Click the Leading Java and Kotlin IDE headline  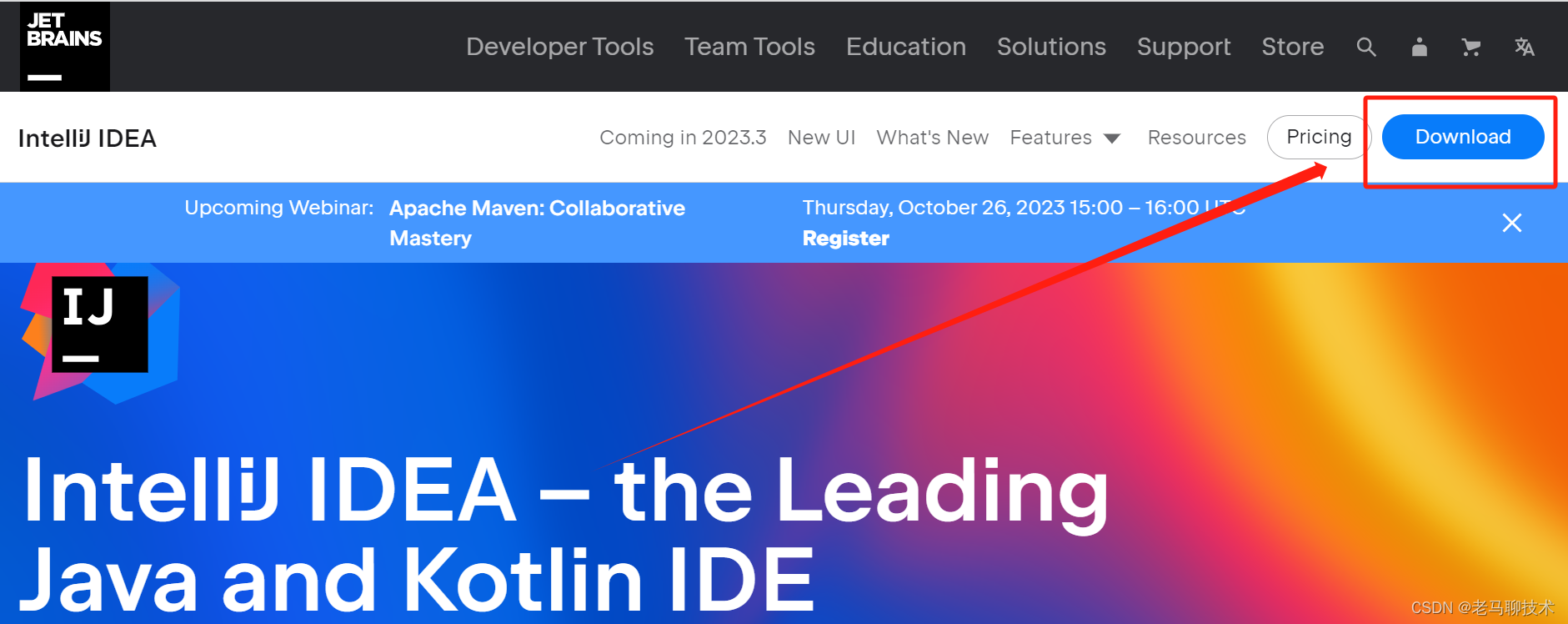coord(564,534)
